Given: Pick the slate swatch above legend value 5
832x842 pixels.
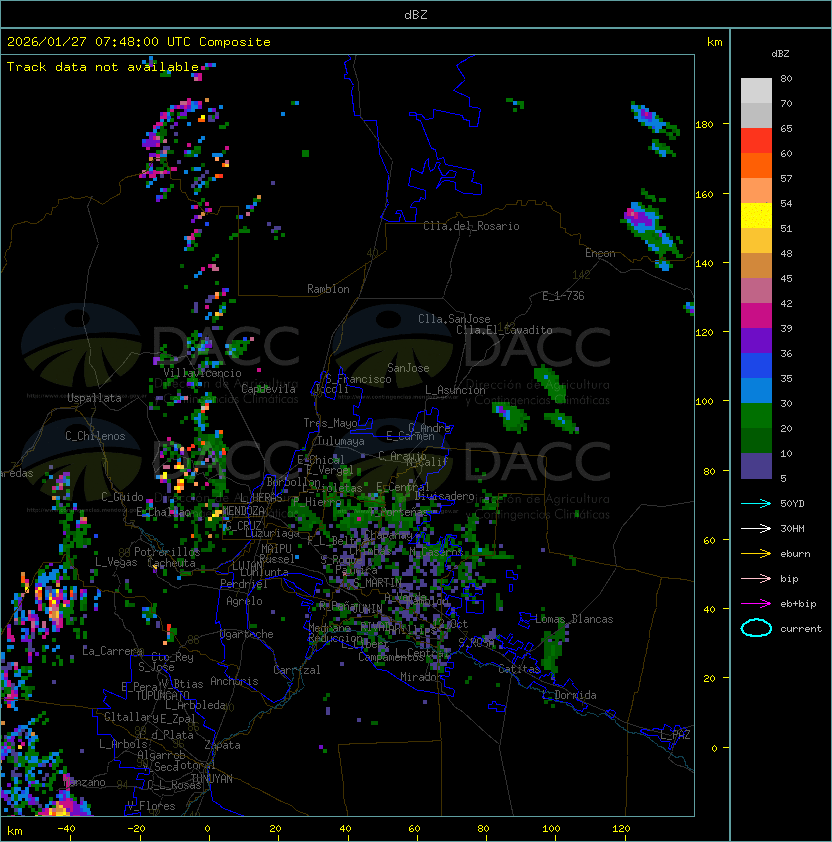Looking at the screenshot, I should [x=756, y=466].
